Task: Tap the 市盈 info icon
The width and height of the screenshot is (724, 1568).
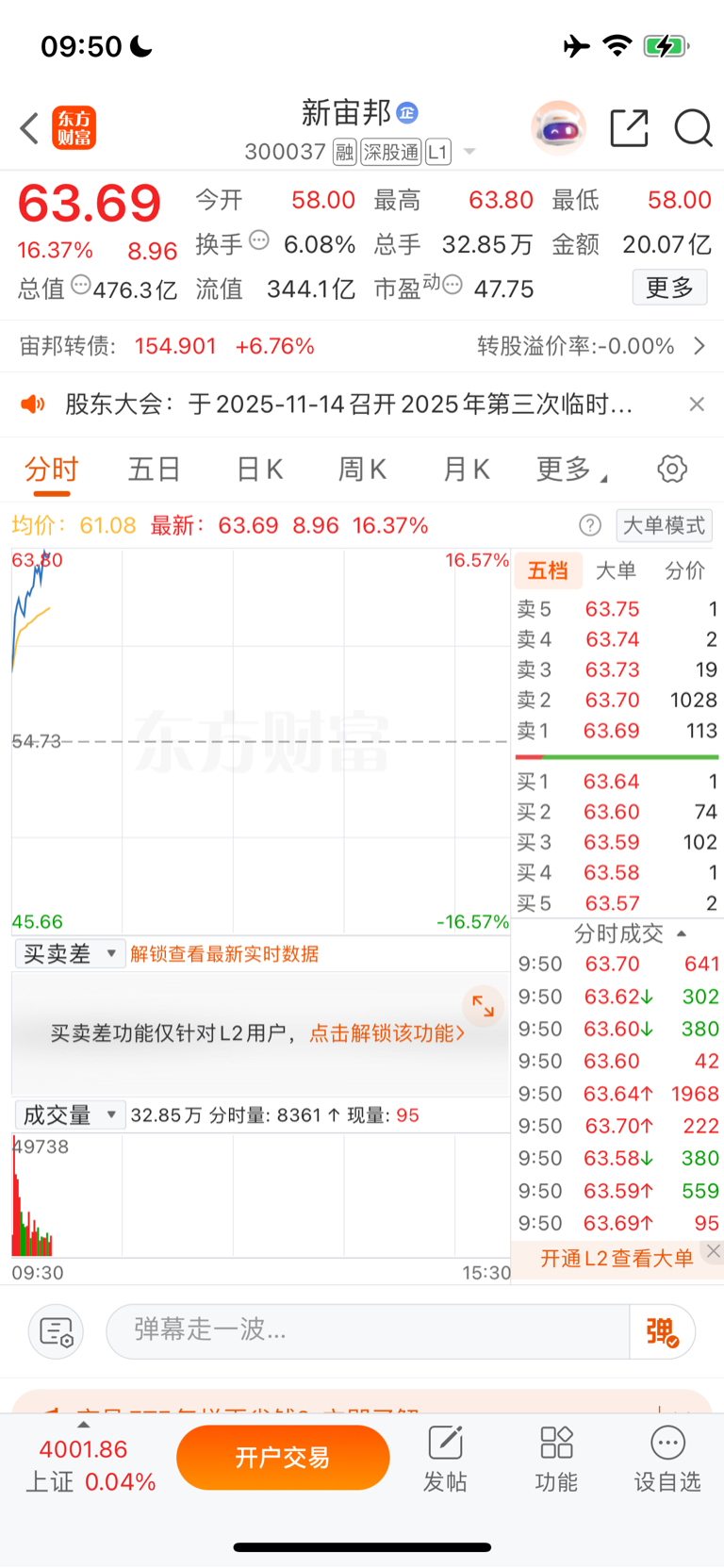Action: 452,284
